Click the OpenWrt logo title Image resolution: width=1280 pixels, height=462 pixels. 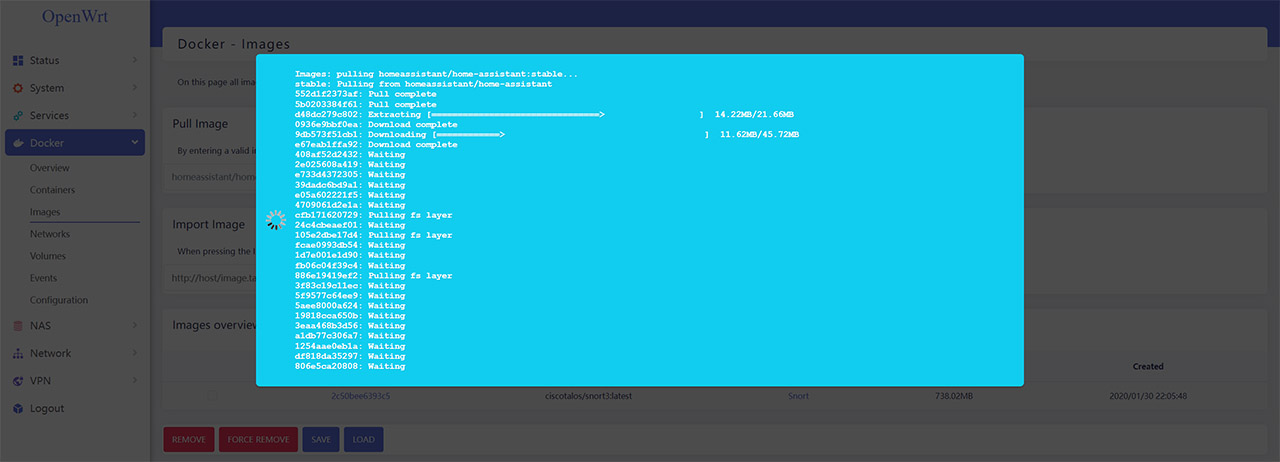74,17
